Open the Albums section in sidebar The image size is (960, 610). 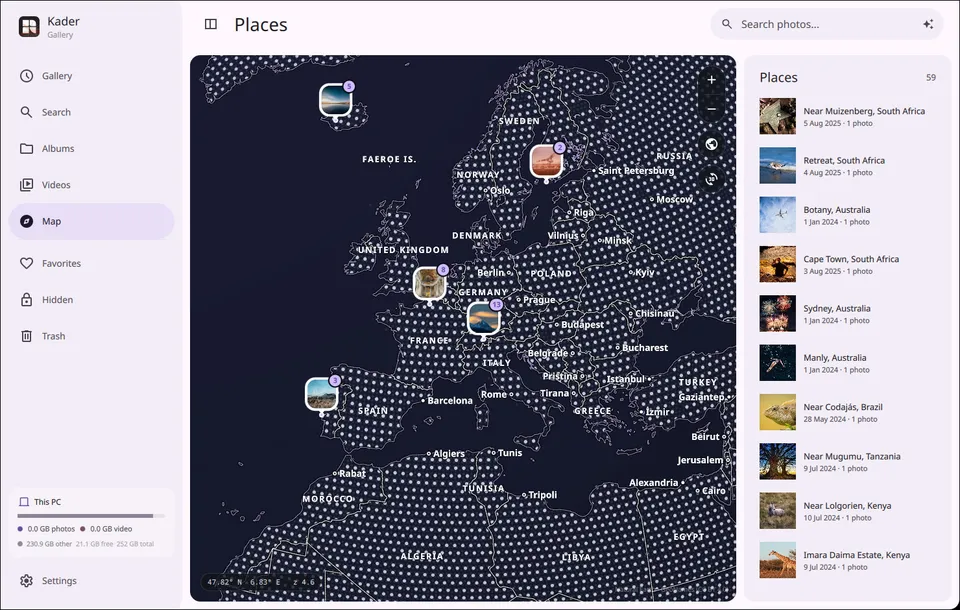point(92,148)
